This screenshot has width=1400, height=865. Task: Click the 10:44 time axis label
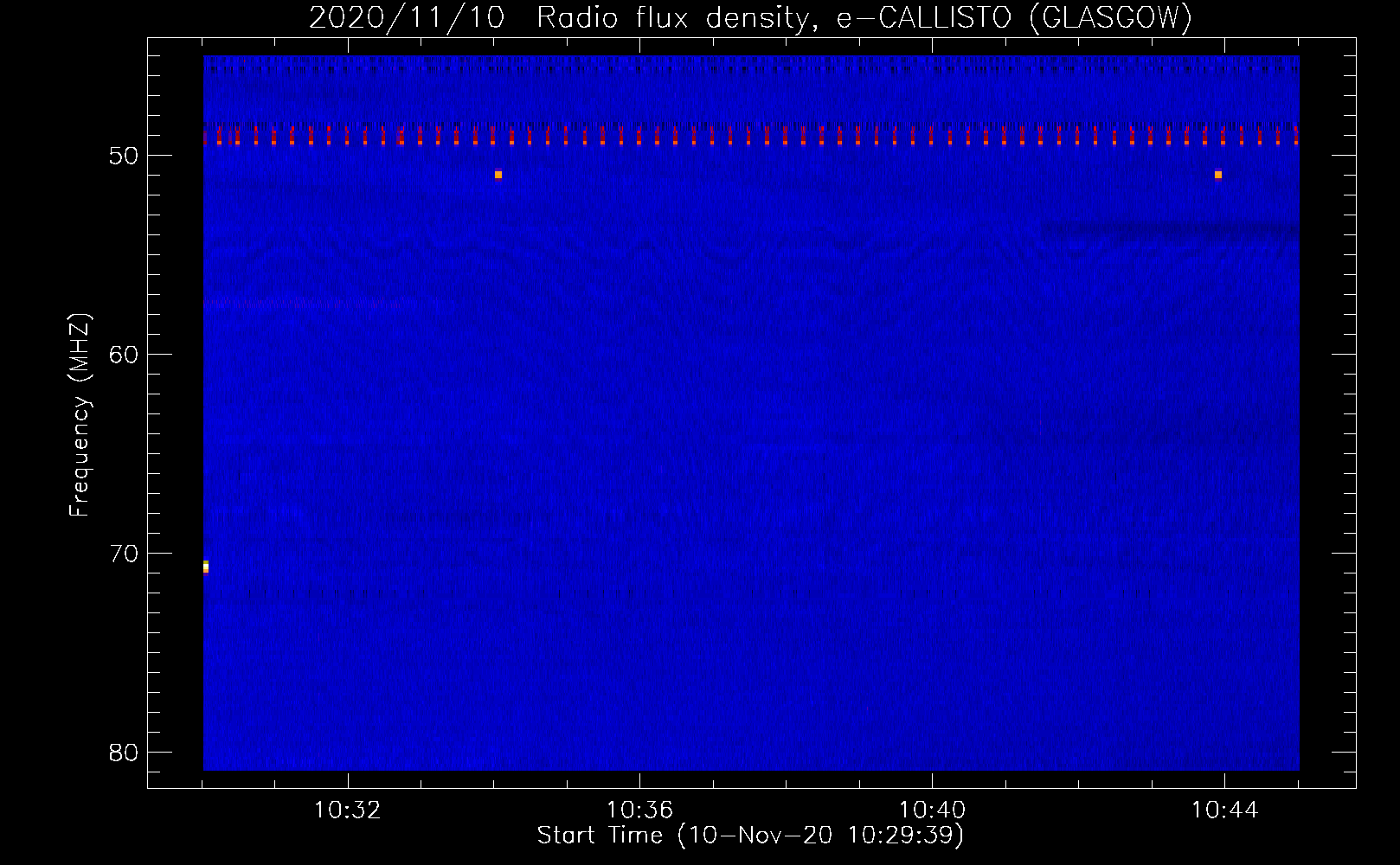(x=1224, y=811)
